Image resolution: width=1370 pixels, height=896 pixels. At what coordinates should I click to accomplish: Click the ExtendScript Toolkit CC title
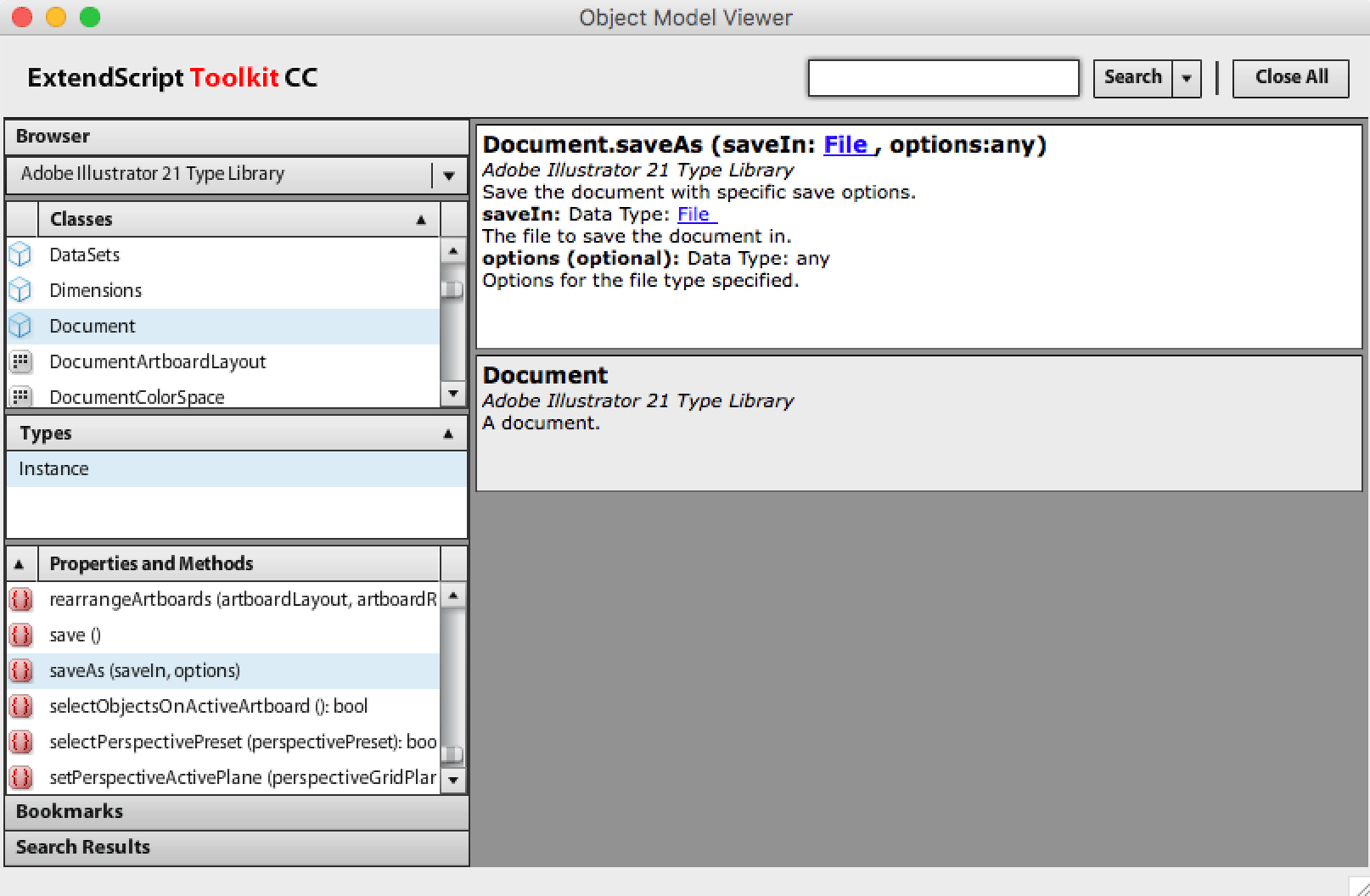[x=172, y=78]
